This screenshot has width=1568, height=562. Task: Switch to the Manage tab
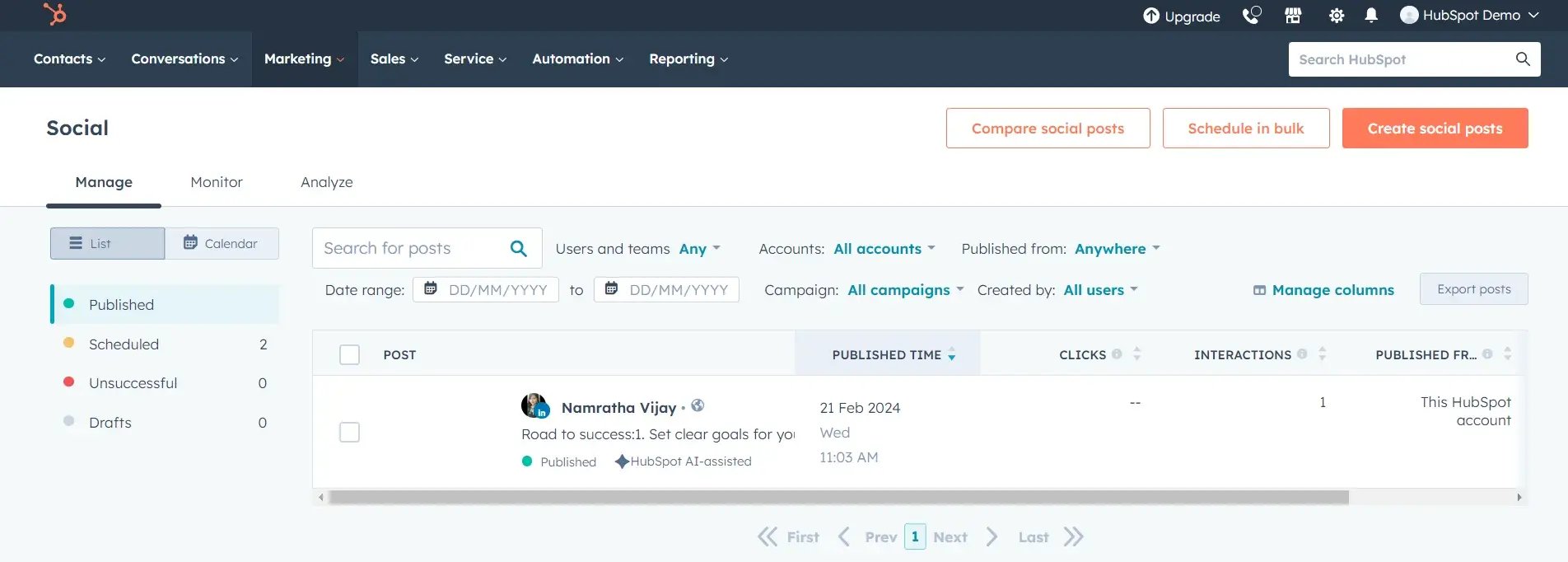[104, 182]
